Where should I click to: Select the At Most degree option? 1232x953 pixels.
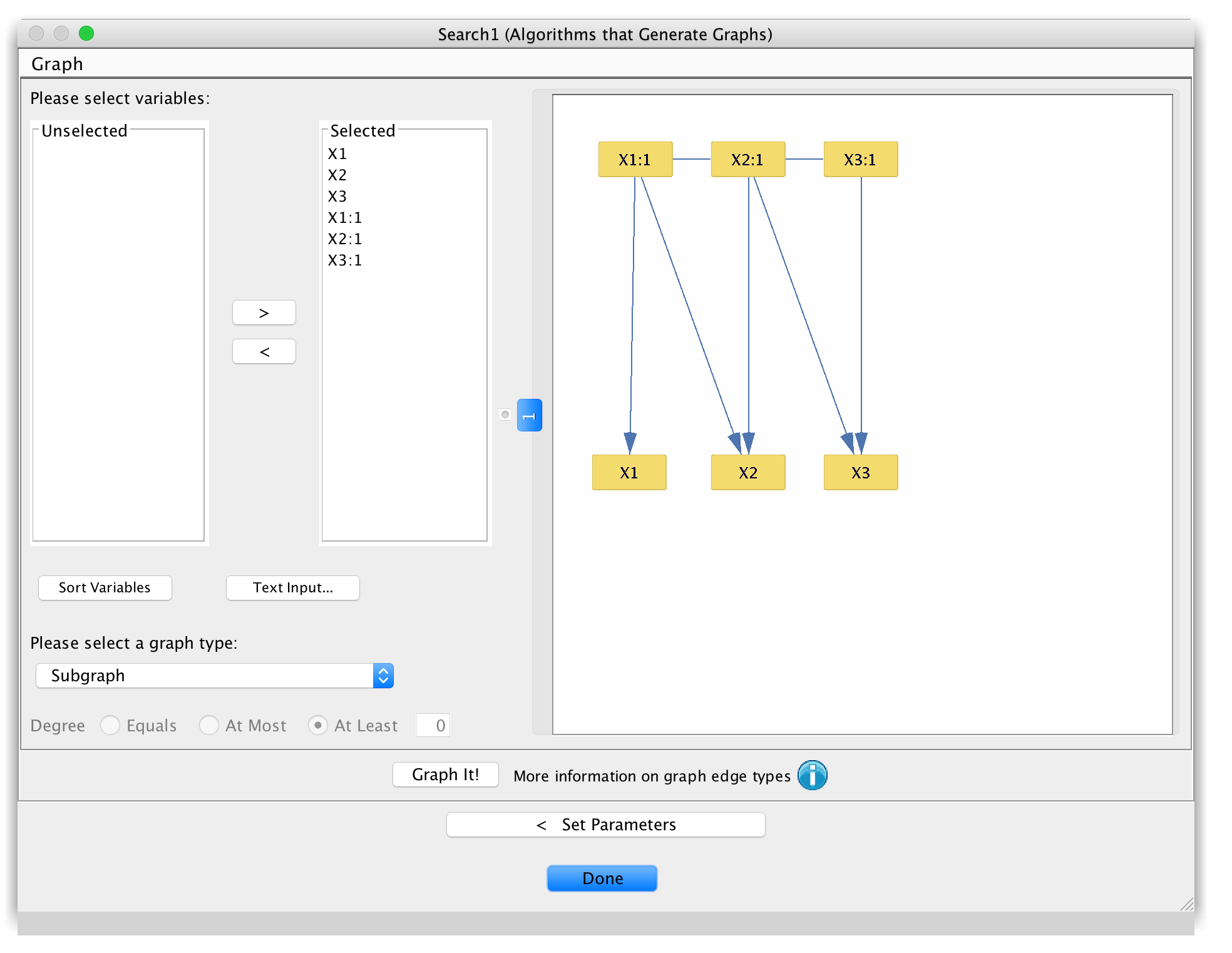(209, 725)
